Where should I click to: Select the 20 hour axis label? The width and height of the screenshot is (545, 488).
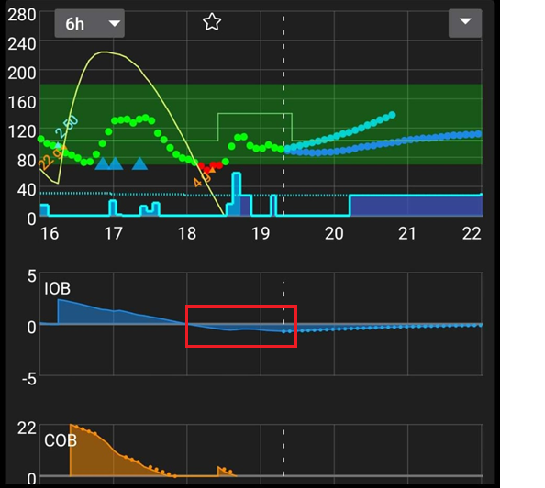click(334, 234)
